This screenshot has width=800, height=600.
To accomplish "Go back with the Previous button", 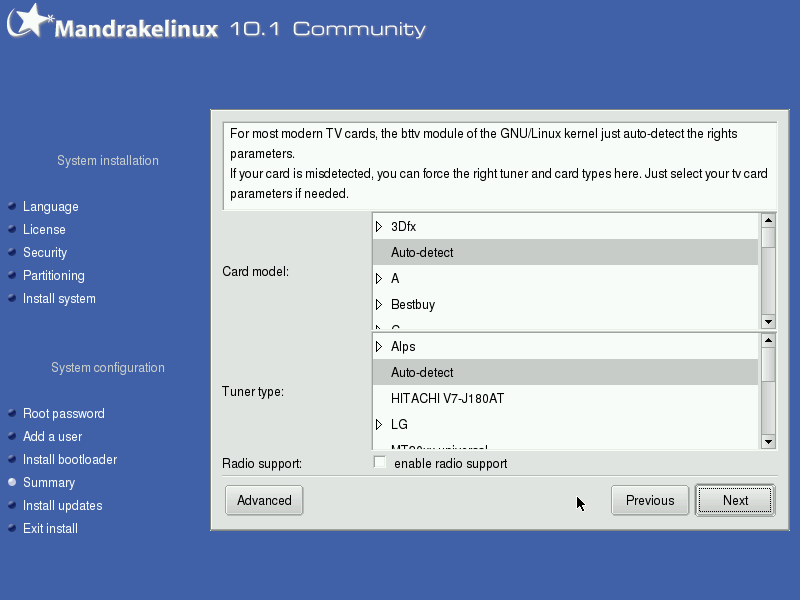I will (650, 501).
